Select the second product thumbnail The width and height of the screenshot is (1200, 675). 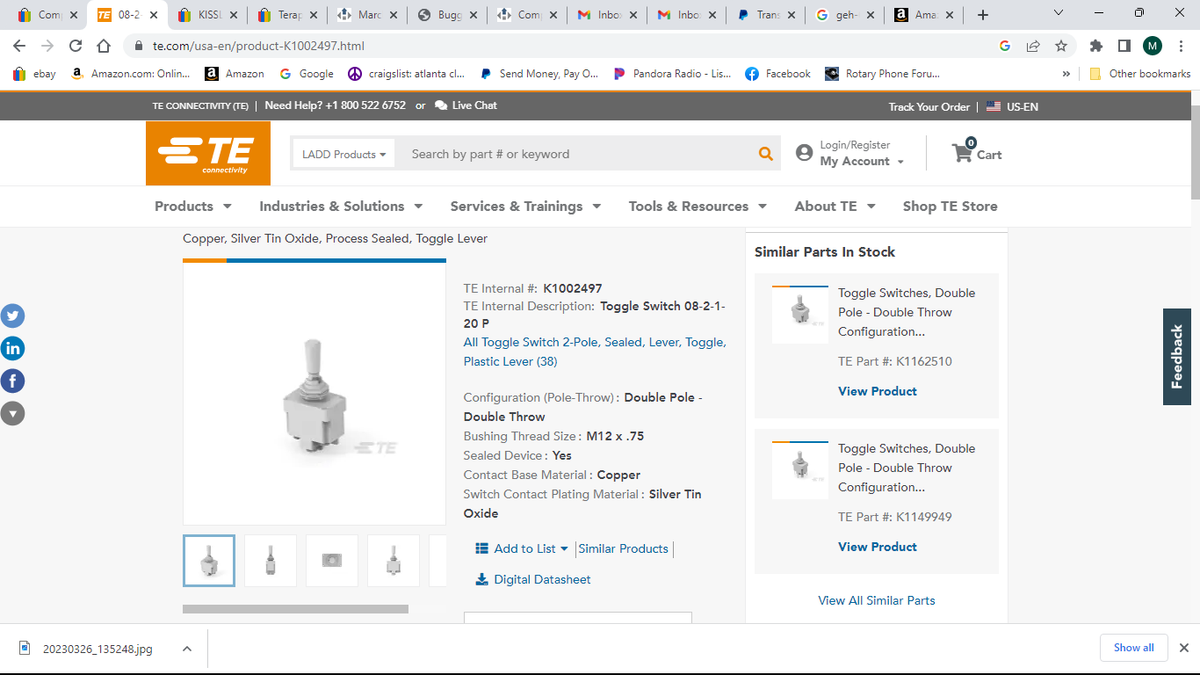270,560
